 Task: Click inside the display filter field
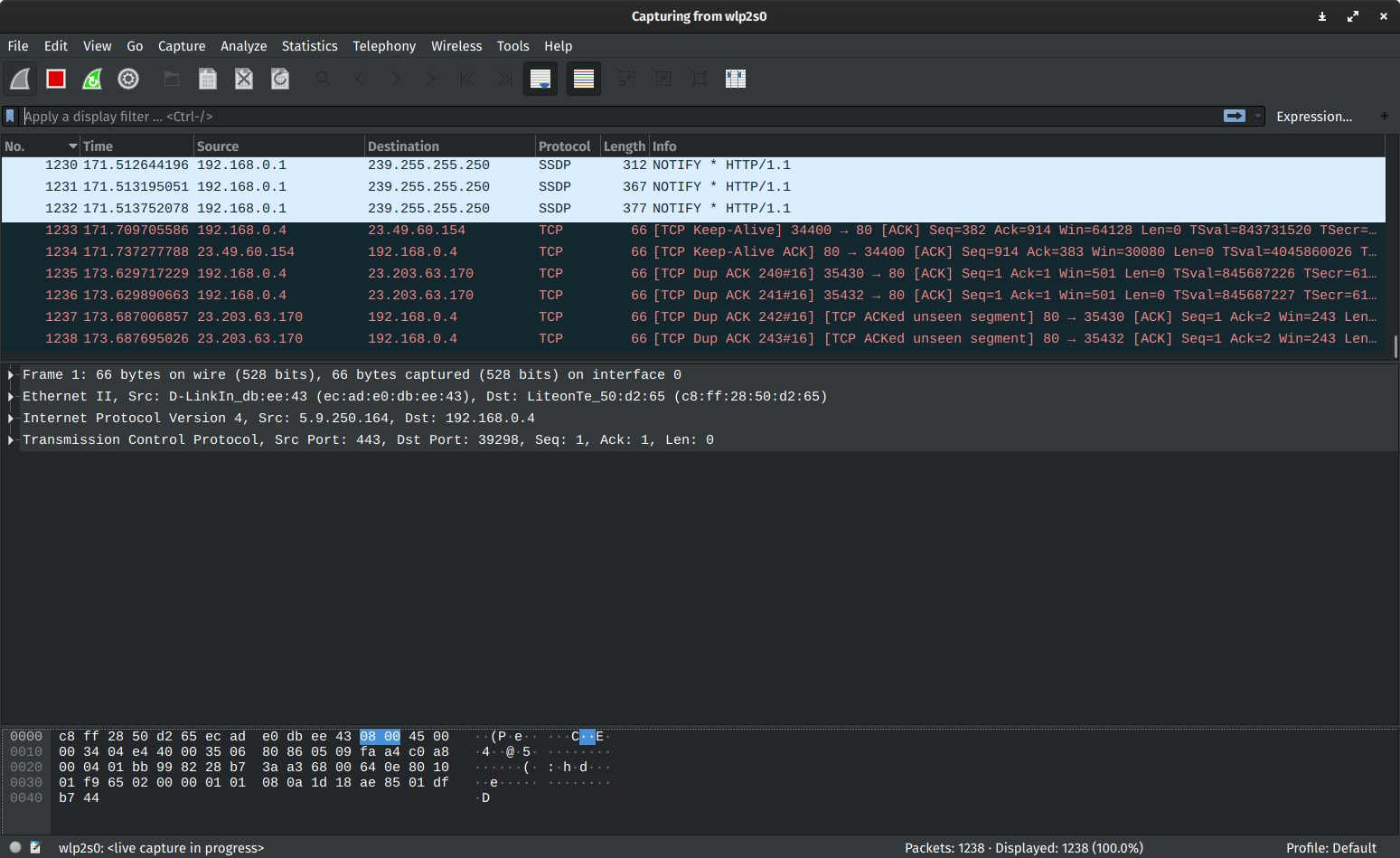pos(542,116)
